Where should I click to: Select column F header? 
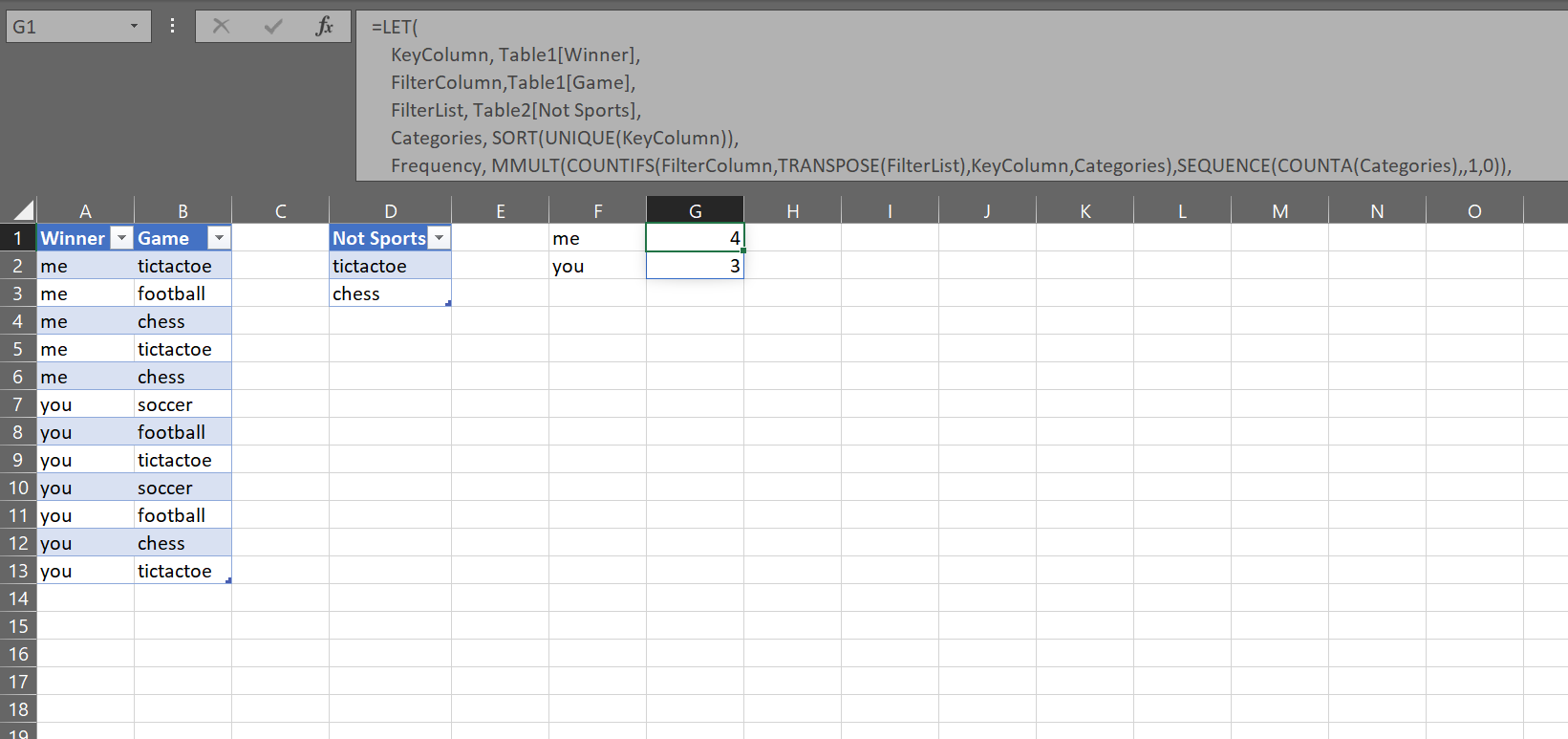tap(597, 210)
